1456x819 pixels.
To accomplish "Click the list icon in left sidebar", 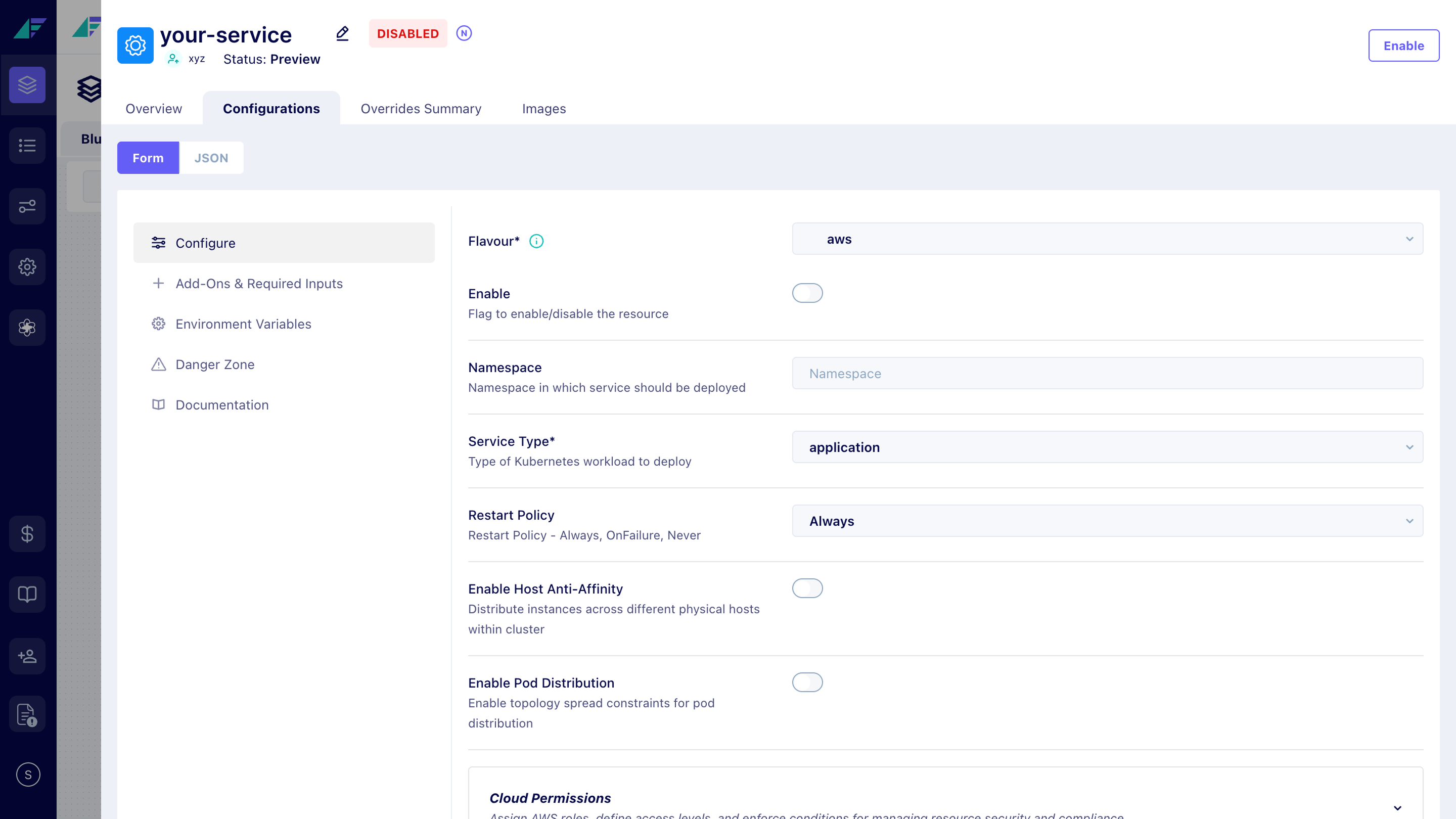I will coord(27,145).
